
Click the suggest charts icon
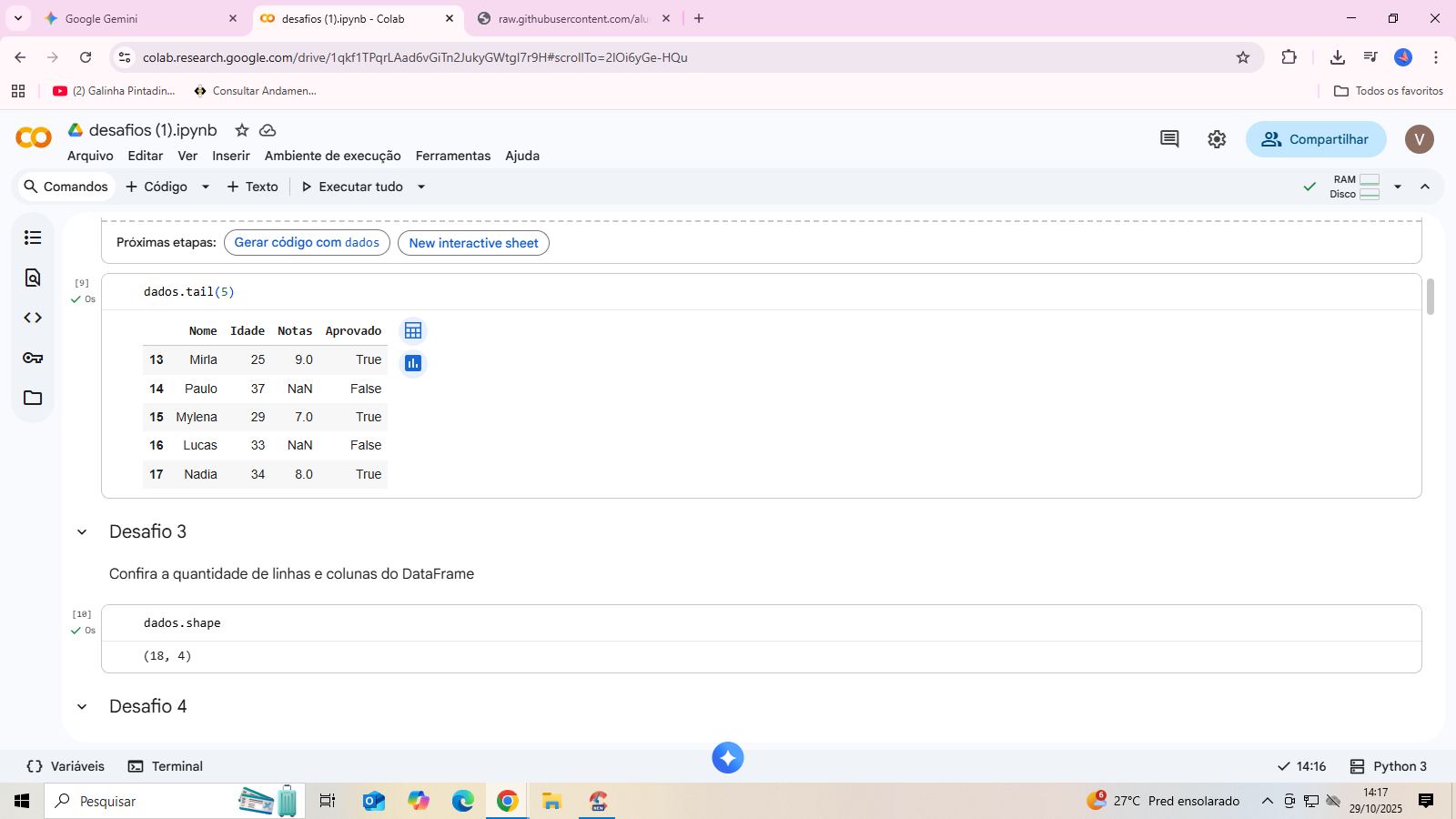(x=413, y=363)
